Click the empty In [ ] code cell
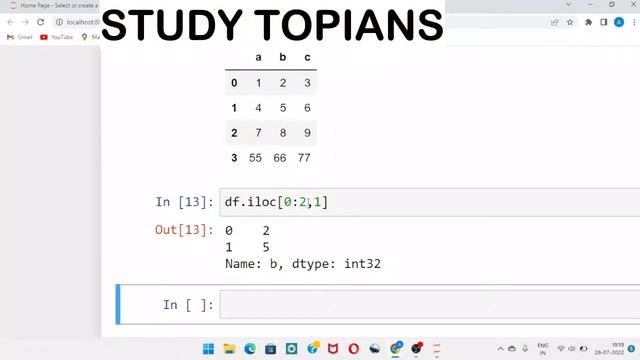The height and width of the screenshot is (360, 640). click(x=429, y=304)
